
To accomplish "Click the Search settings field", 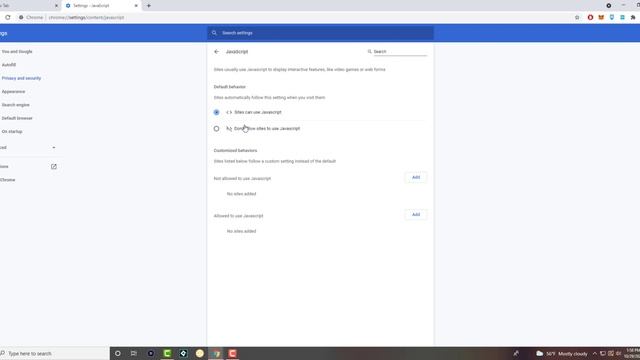I will coord(320,33).
